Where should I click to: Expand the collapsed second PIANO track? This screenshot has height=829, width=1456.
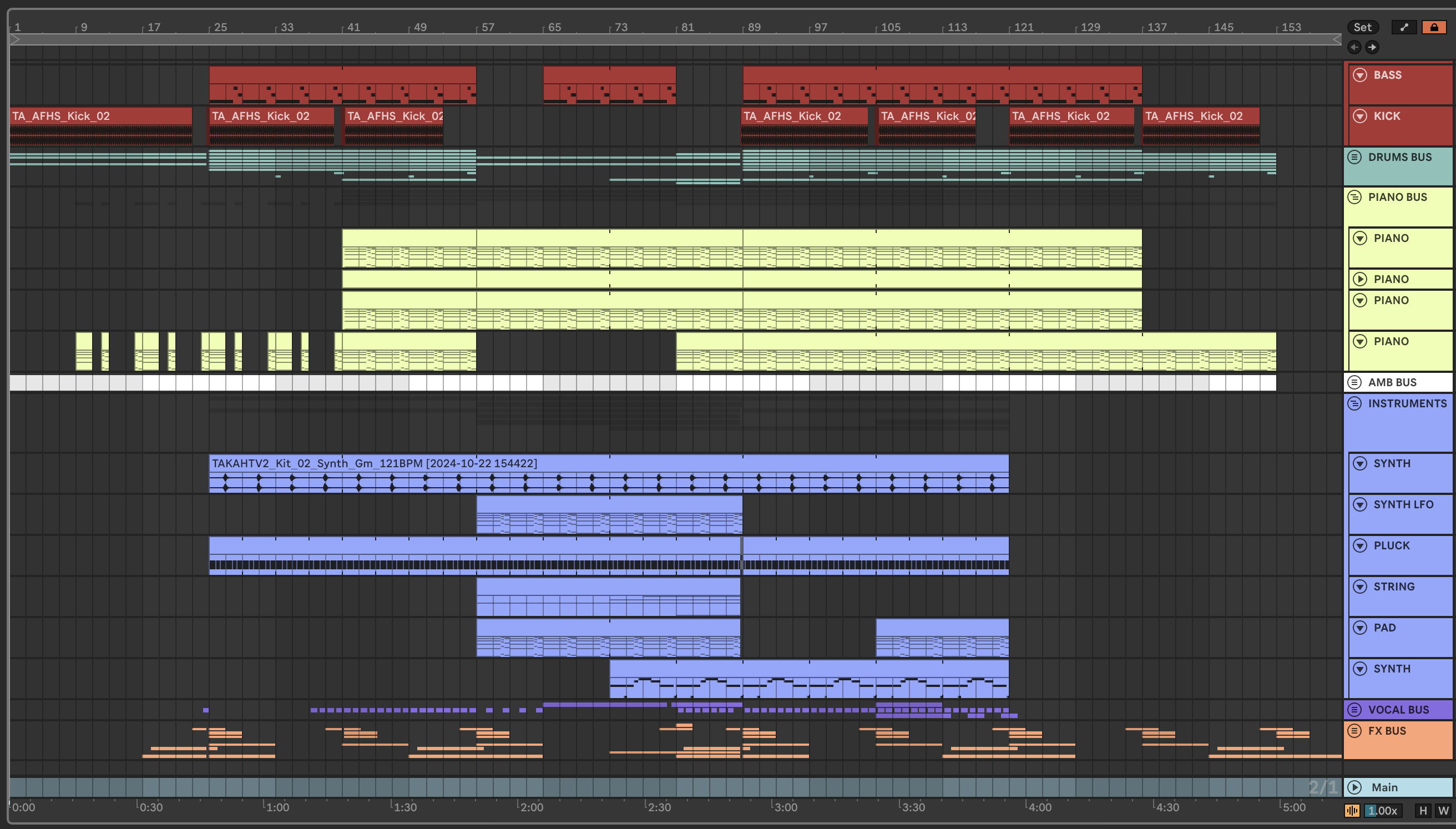click(1360, 279)
